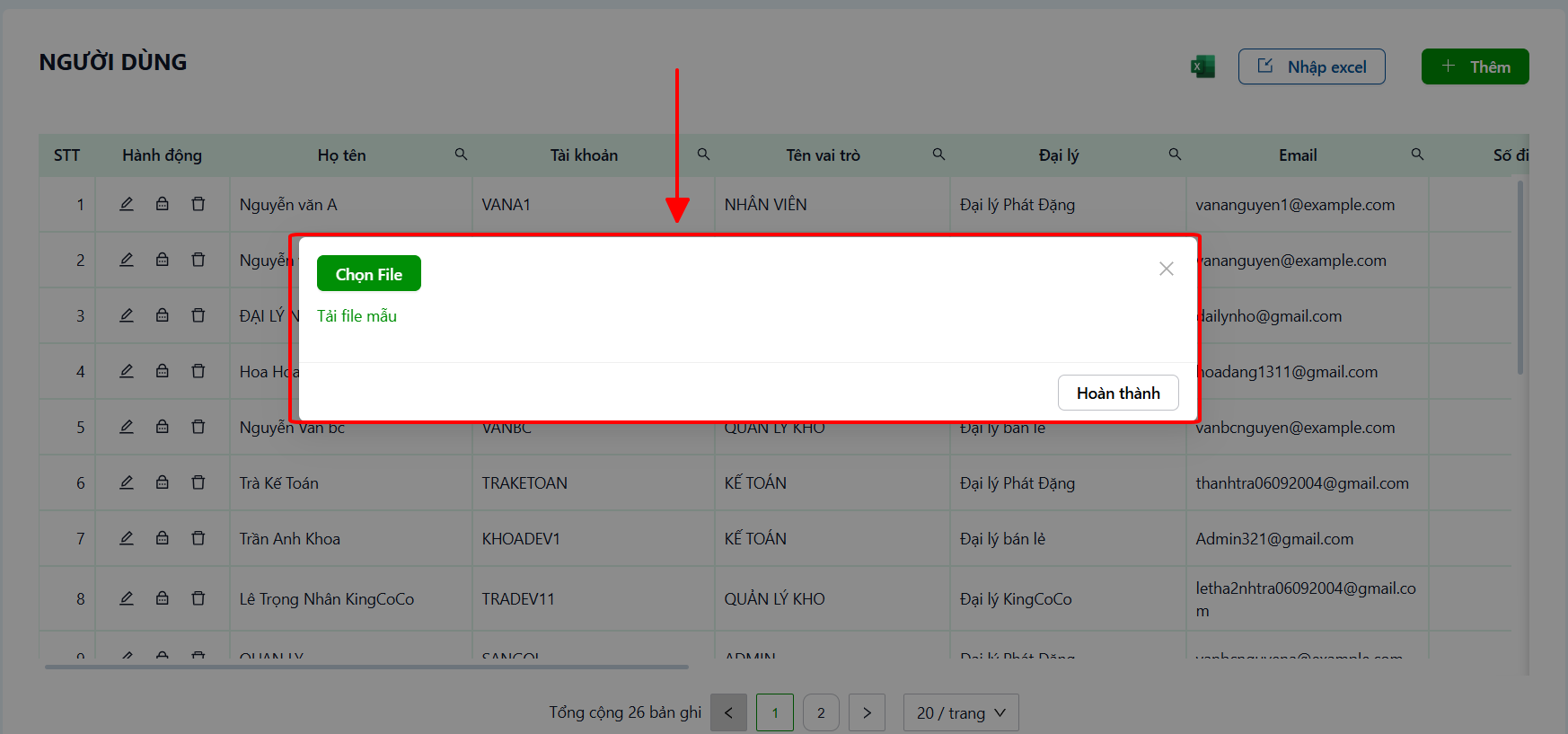Delete the Nguyễn Văn bc row
This screenshot has width=1568, height=734.
point(198,427)
